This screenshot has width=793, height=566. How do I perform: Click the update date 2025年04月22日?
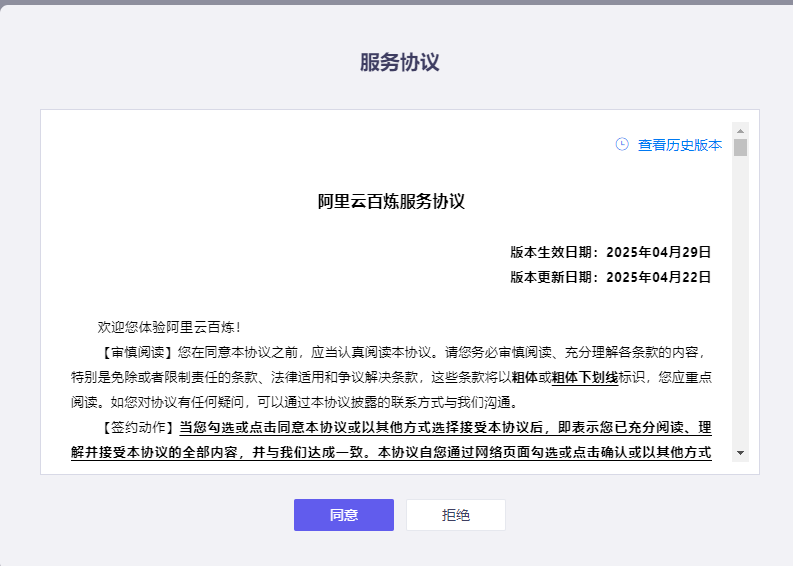pos(658,277)
